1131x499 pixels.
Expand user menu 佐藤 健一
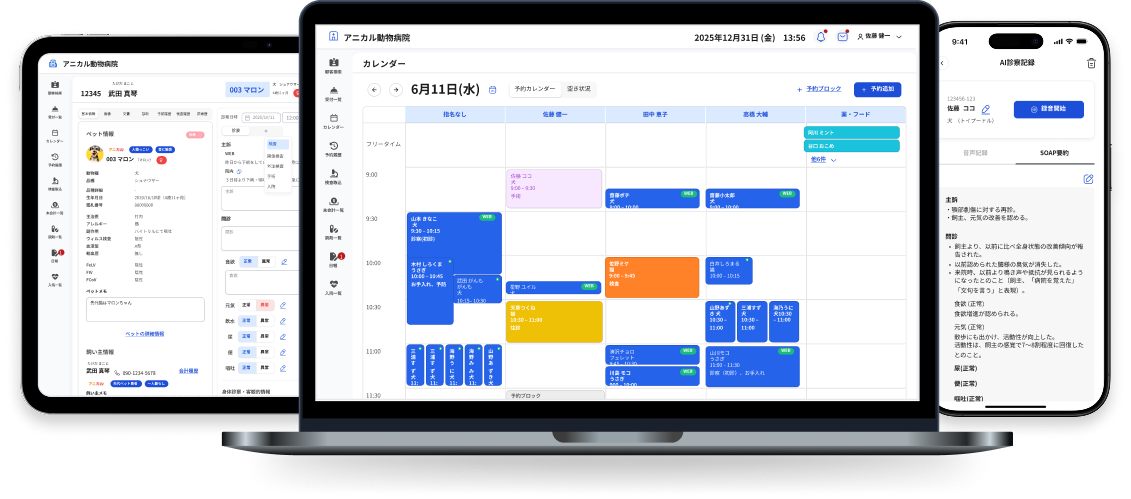(879, 37)
